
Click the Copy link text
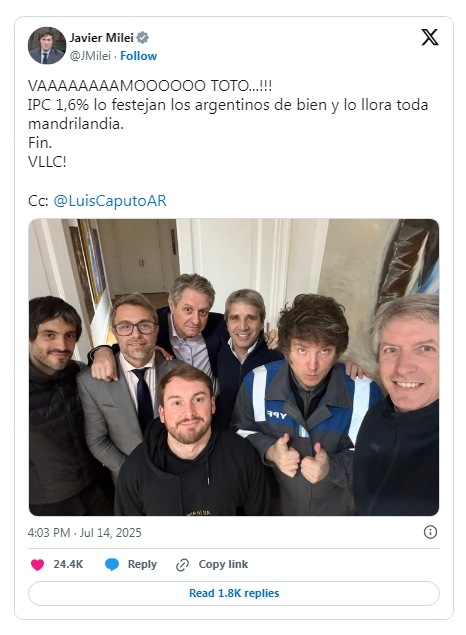223,564
